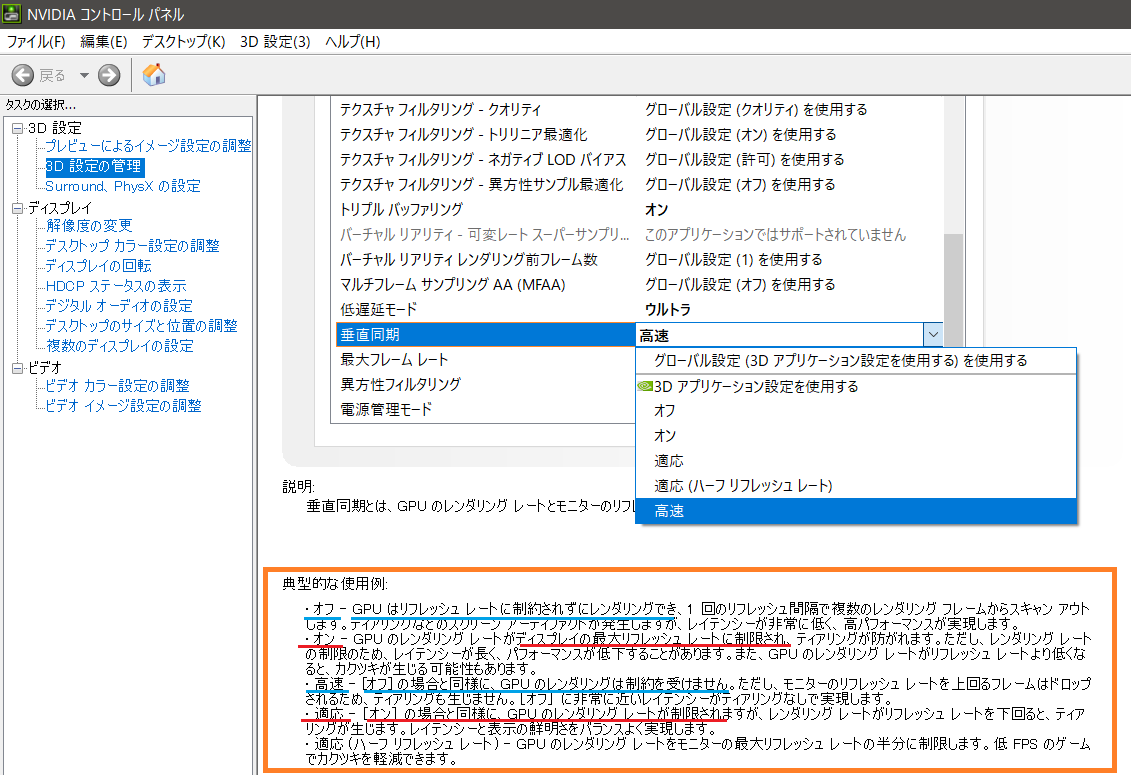The width and height of the screenshot is (1131, 775).
Task: Open ディスプレイの回転 link
Action: point(98,266)
